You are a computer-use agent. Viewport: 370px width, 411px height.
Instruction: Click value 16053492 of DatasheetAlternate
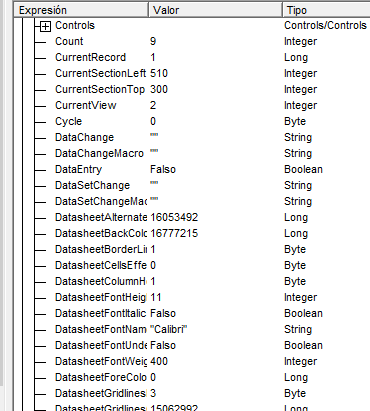point(174,217)
